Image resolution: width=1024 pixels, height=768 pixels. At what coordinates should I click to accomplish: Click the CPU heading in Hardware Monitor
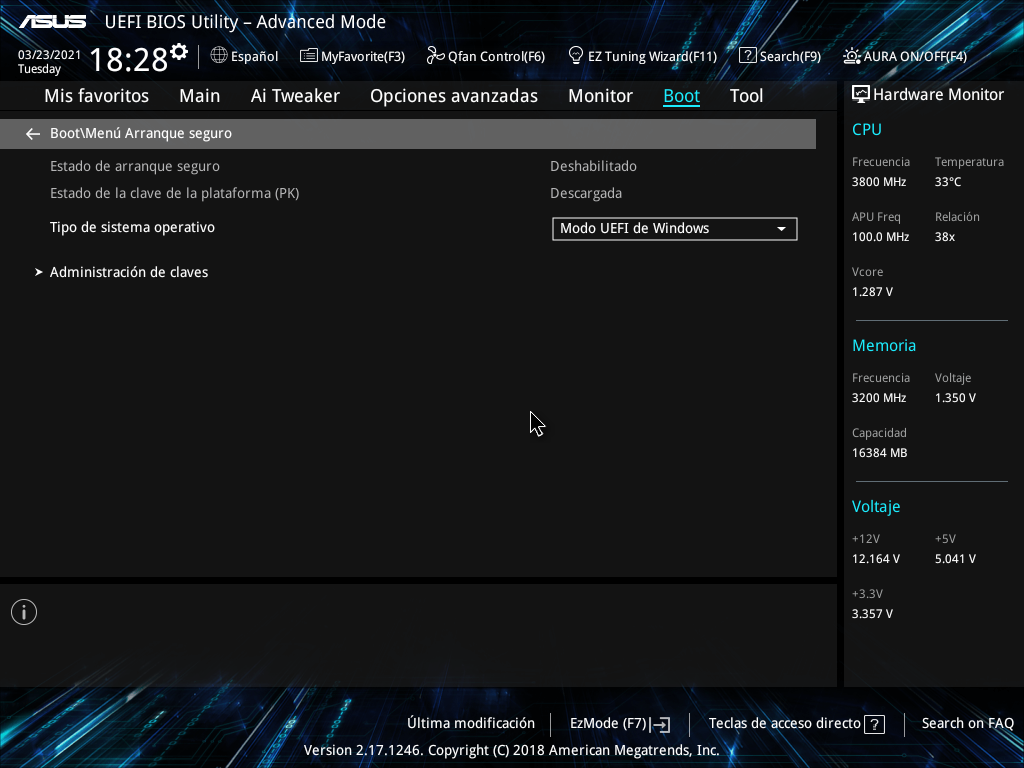click(867, 129)
